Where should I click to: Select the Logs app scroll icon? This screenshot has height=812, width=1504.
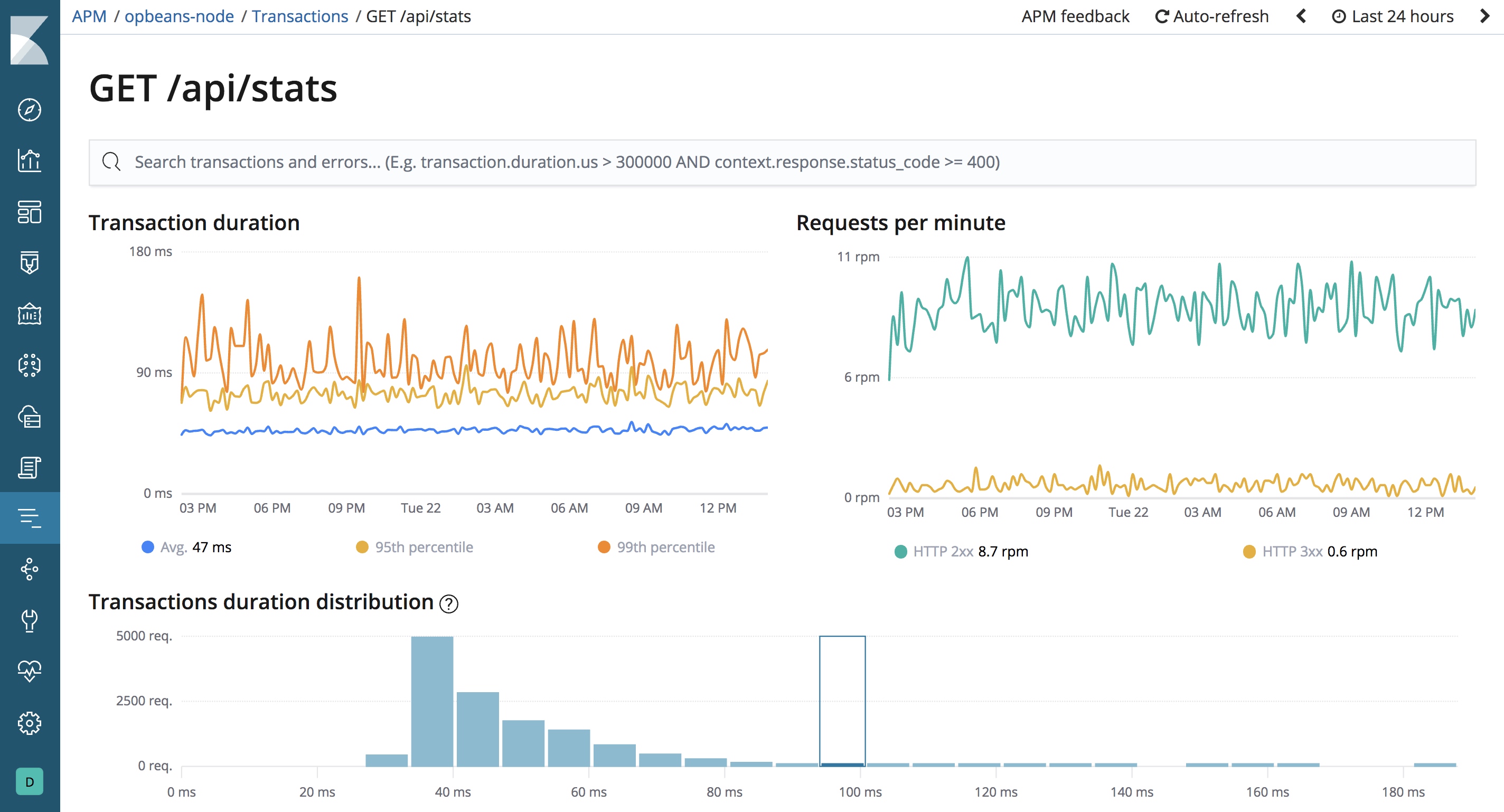30,467
